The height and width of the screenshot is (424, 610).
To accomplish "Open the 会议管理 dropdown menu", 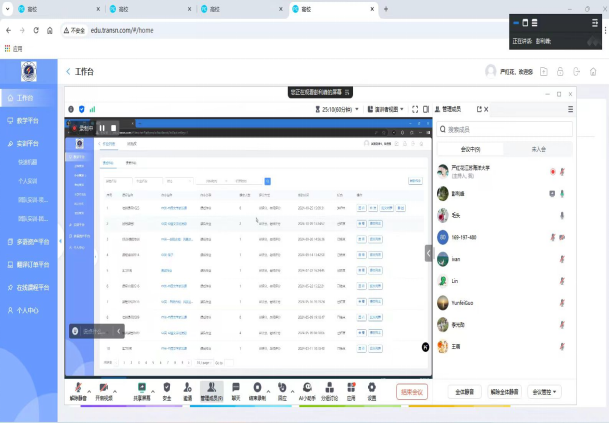I will 544,392.
